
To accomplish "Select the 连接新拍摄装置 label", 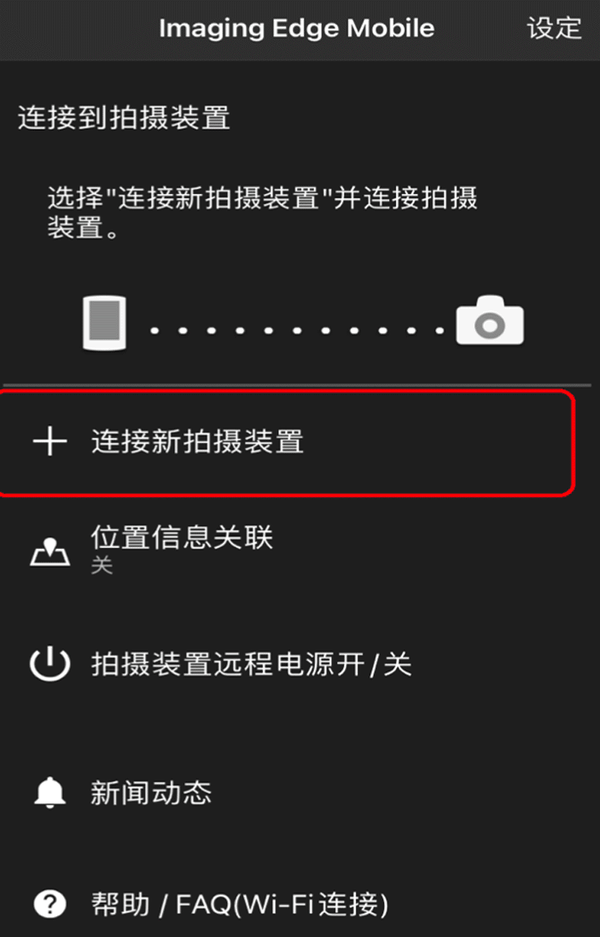I will [x=198, y=442].
